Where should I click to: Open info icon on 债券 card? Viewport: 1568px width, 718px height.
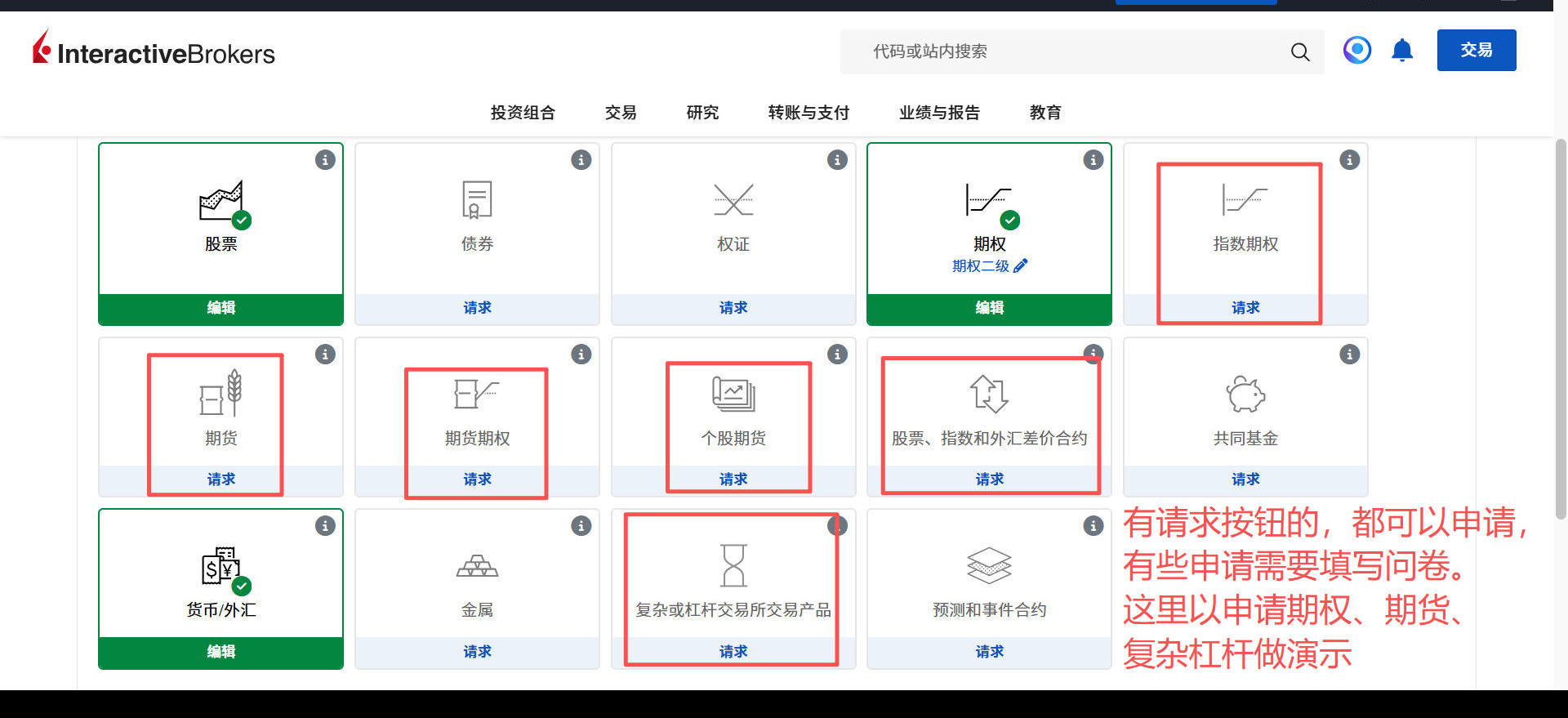pyautogui.click(x=581, y=160)
